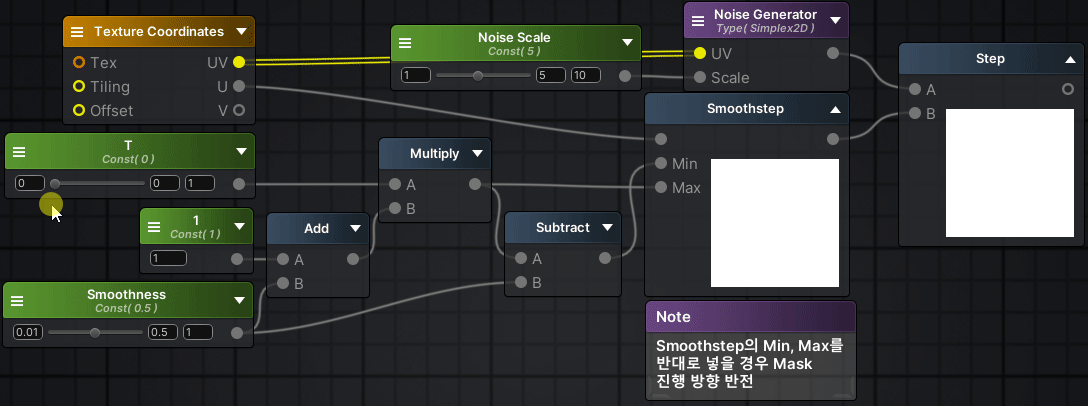Click Step node preview thumbnail
Viewport: 1088px width, 406px height.
click(x=1010, y=173)
